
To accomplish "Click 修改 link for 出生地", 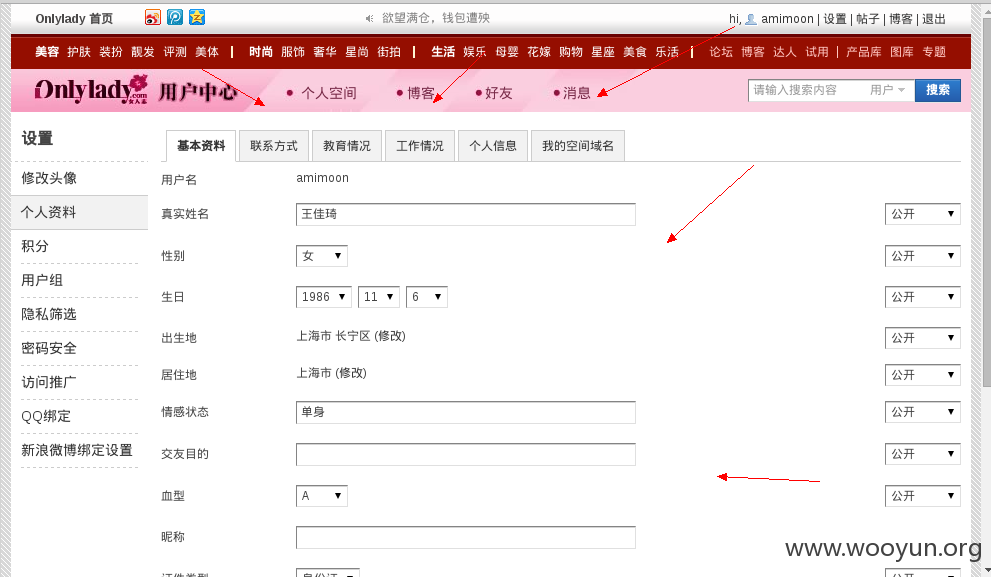I will point(389,336).
